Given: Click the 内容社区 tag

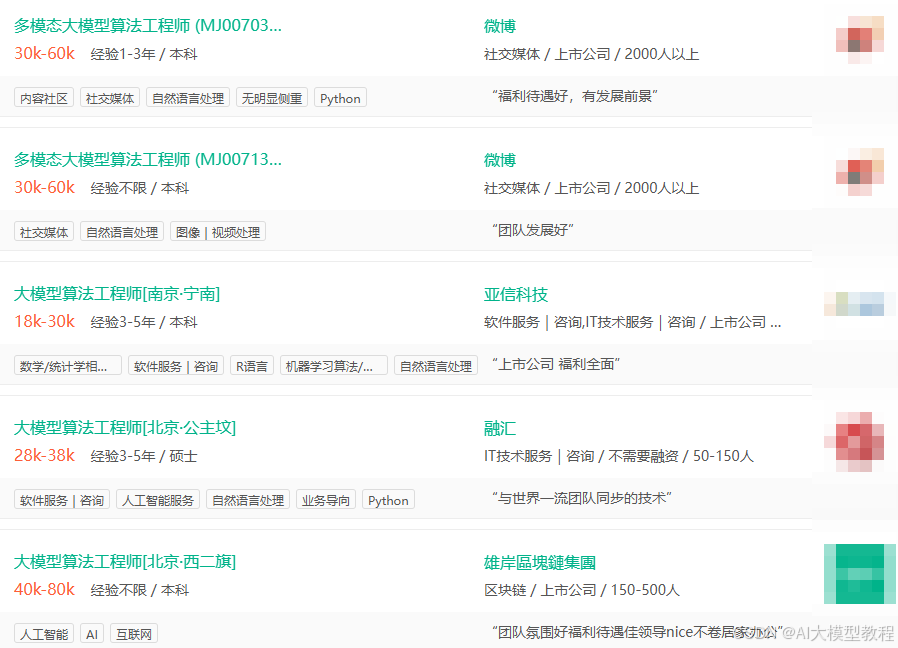Looking at the screenshot, I should point(44,98).
